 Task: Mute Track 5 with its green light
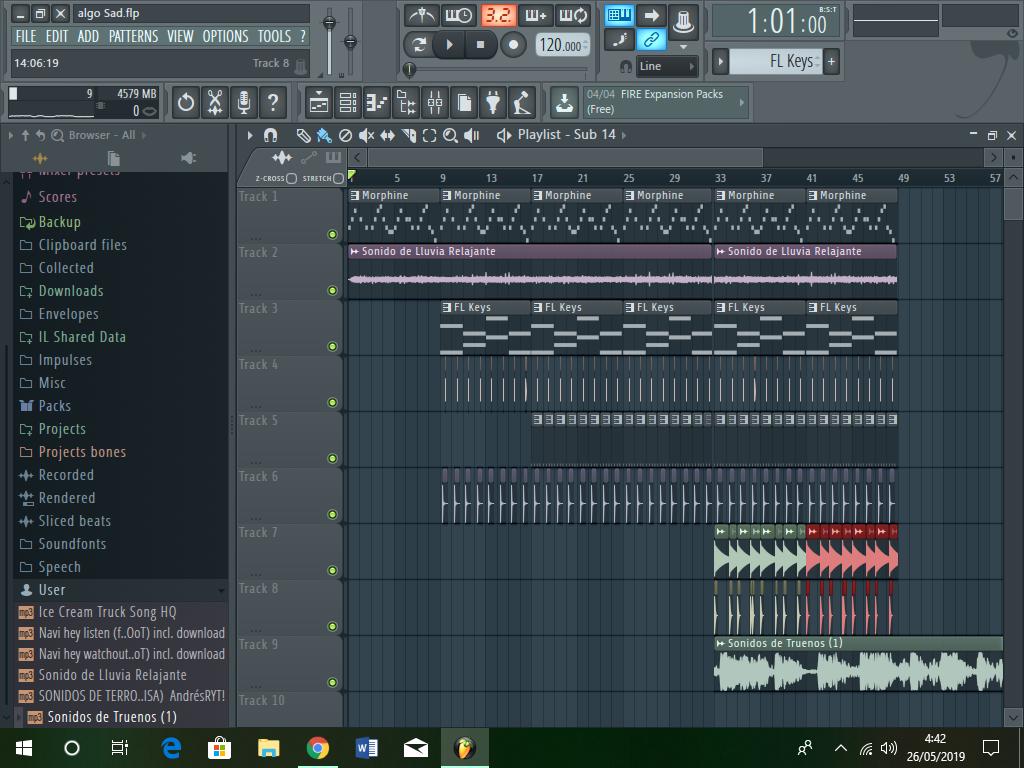point(332,458)
